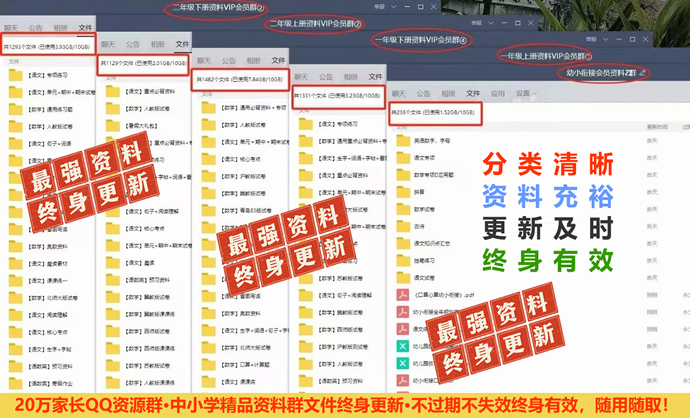Click 举报 in 二年级上册资料VIP会员群 title bar
Screen dimensions: 690x418
tap(476, 23)
